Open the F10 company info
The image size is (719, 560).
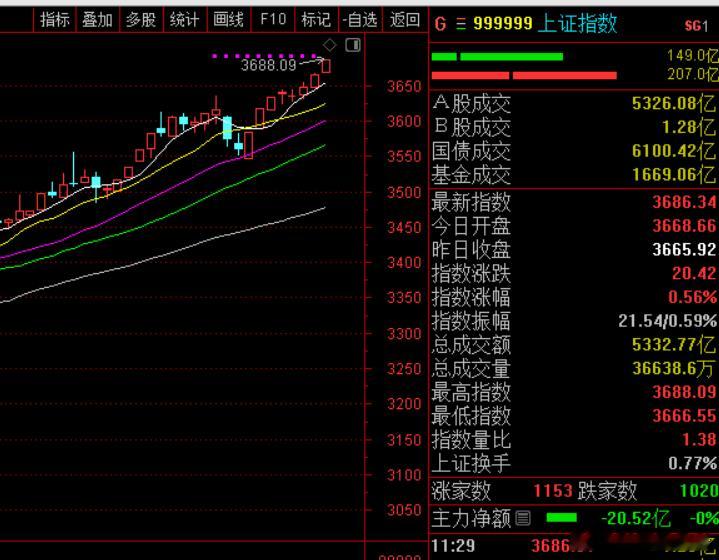(x=272, y=20)
